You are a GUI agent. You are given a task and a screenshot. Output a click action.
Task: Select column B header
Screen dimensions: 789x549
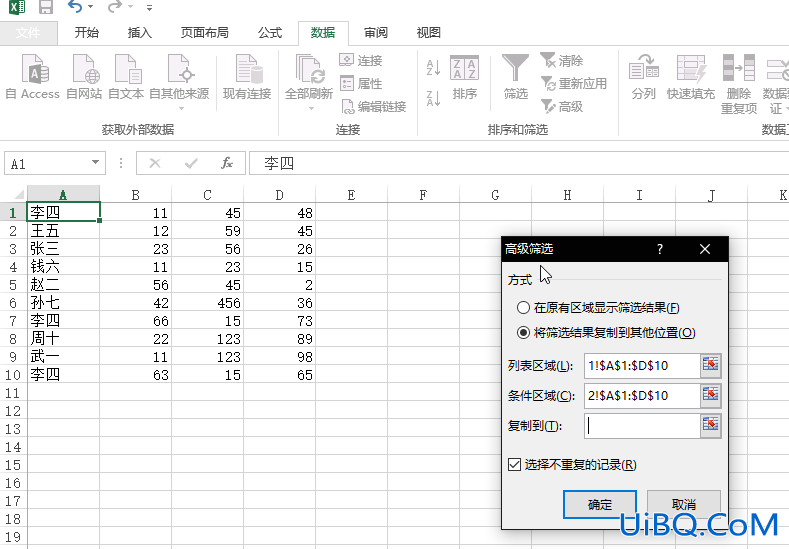[x=135, y=195]
